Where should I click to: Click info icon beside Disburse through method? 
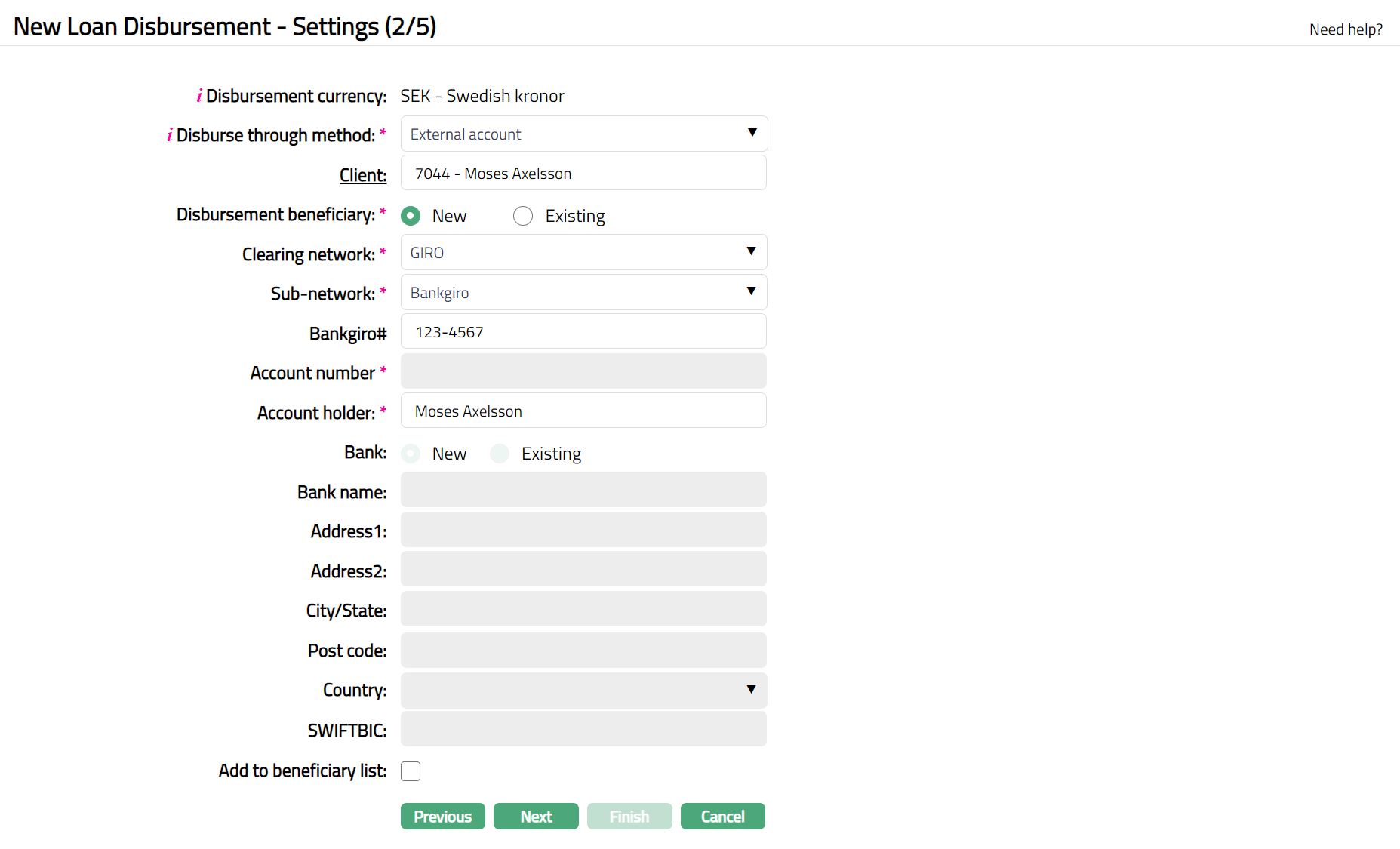click(170, 135)
